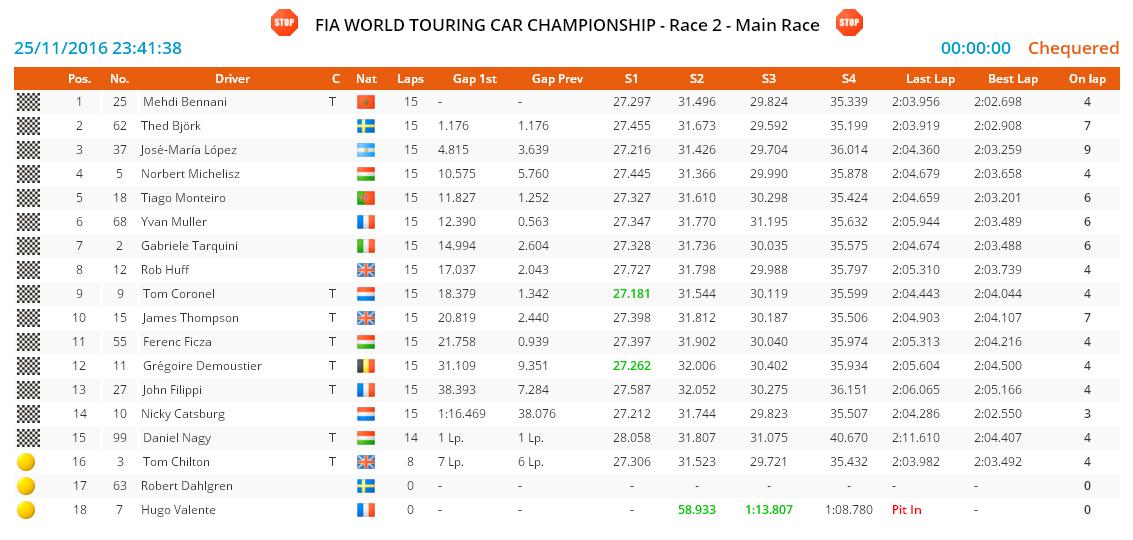Click Mehdi Bennani's chequered flag icon
The width and height of the screenshot is (1133, 540).
pos(27,102)
